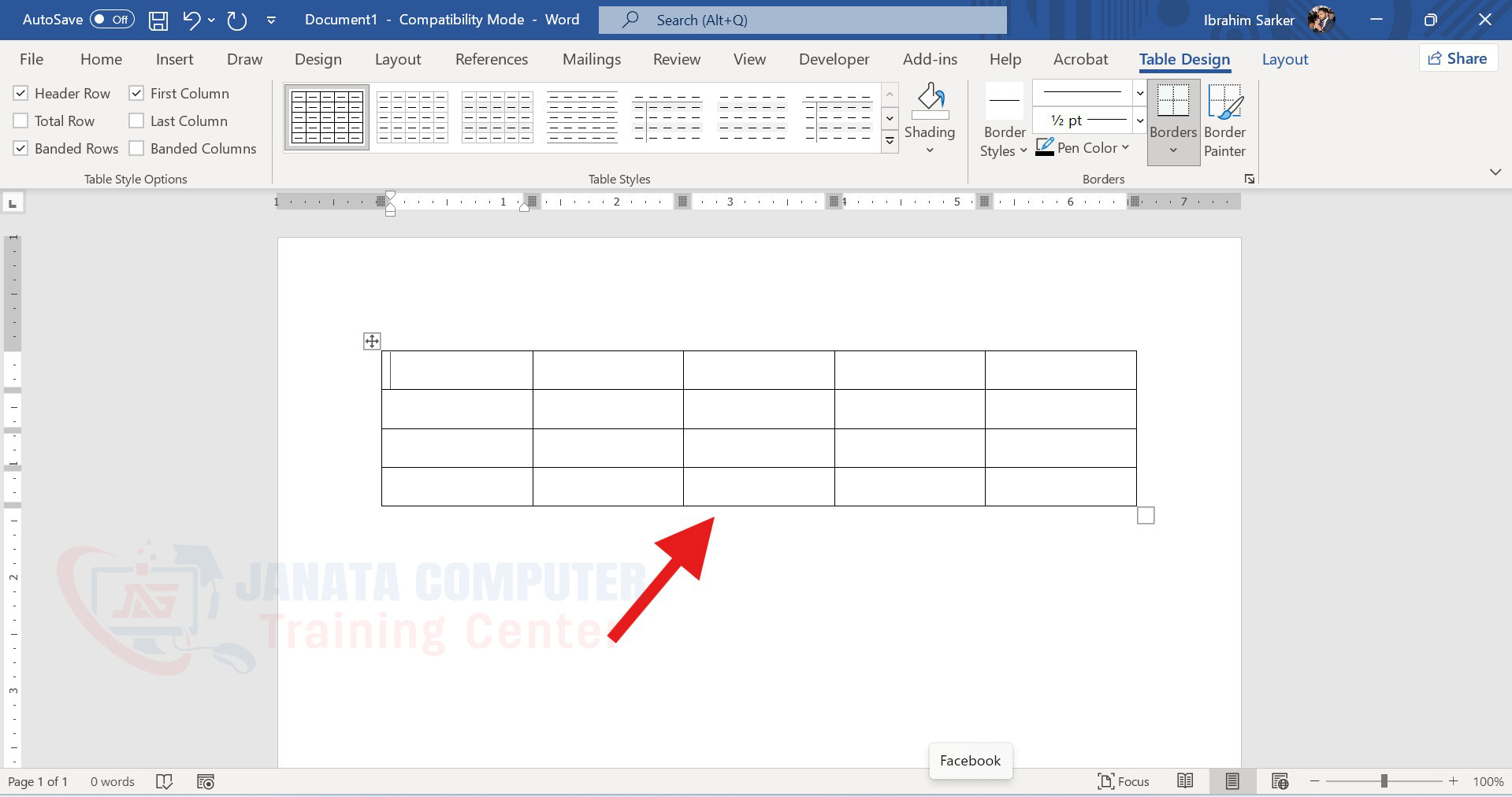This screenshot has width=1512, height=797.
Task: Toggle the AutoSave switch
Action: pyautogui.click(x=112, y=20)
